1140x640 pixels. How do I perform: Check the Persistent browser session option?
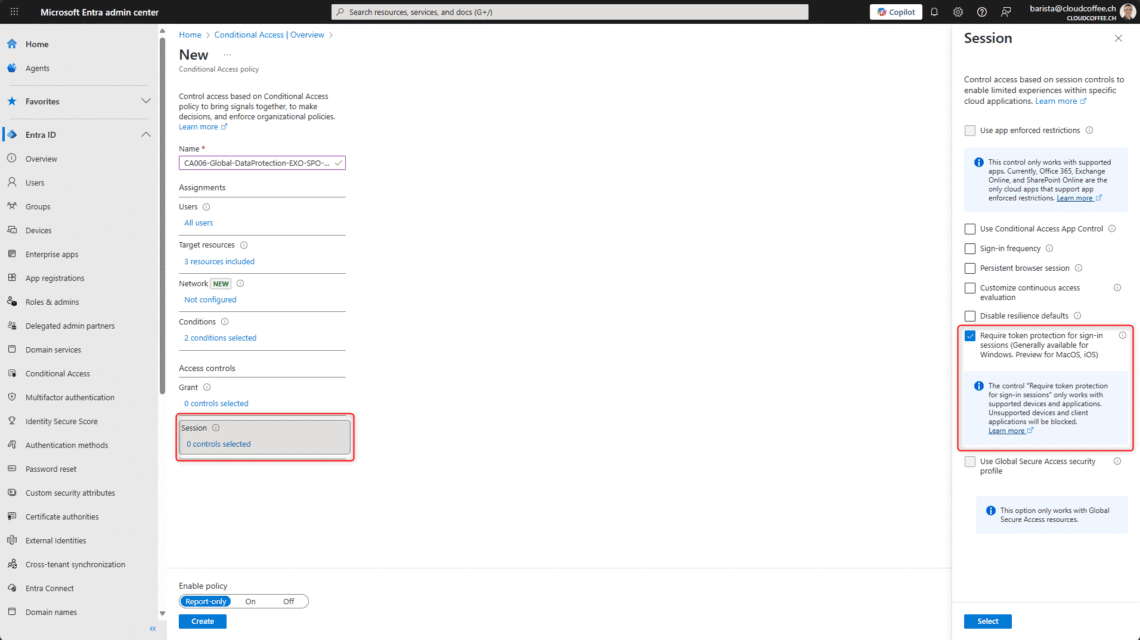[970, 268]
